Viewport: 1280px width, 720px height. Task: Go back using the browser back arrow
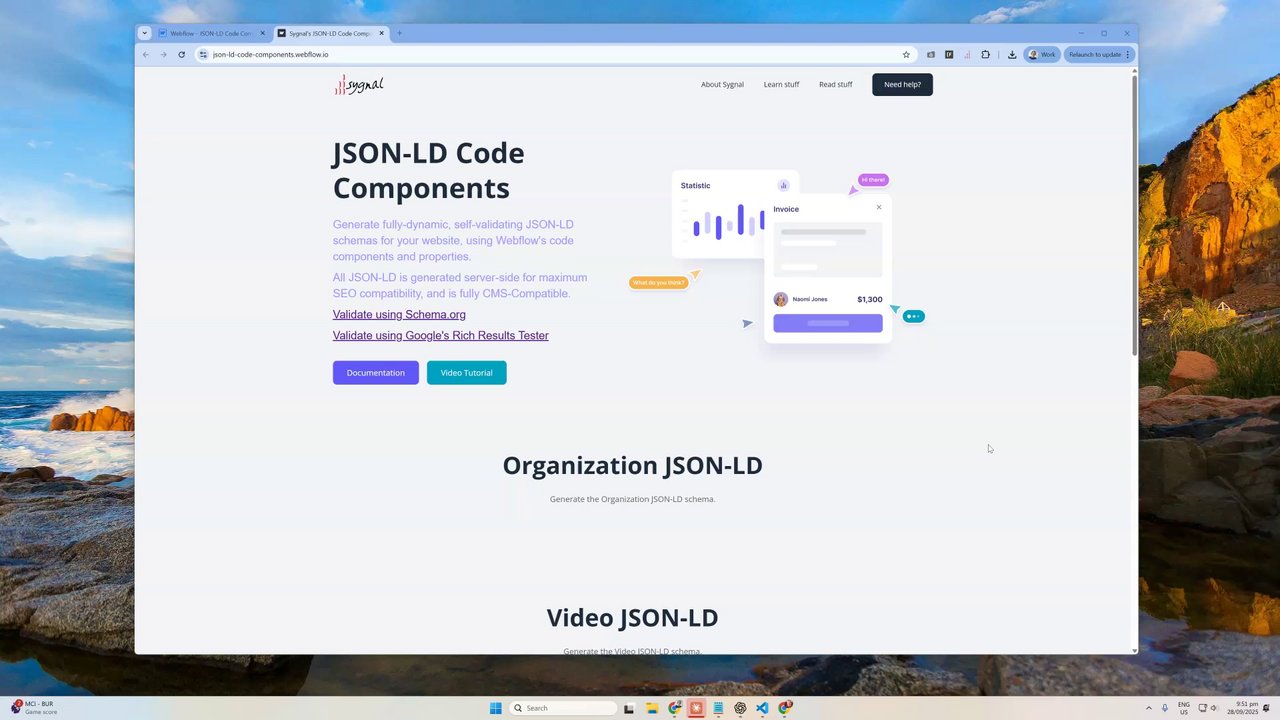click(146, 54)
